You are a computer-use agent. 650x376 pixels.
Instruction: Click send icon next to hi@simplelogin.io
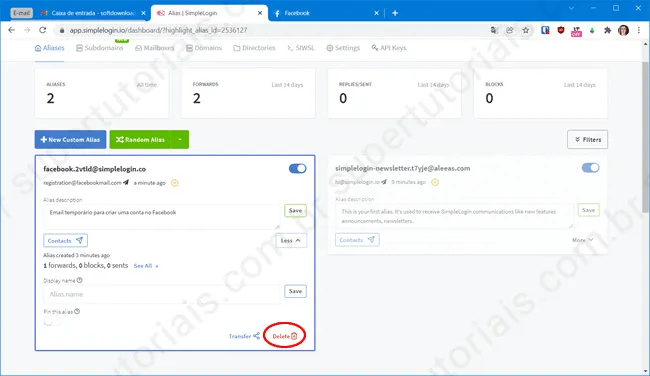pos(384,182)
